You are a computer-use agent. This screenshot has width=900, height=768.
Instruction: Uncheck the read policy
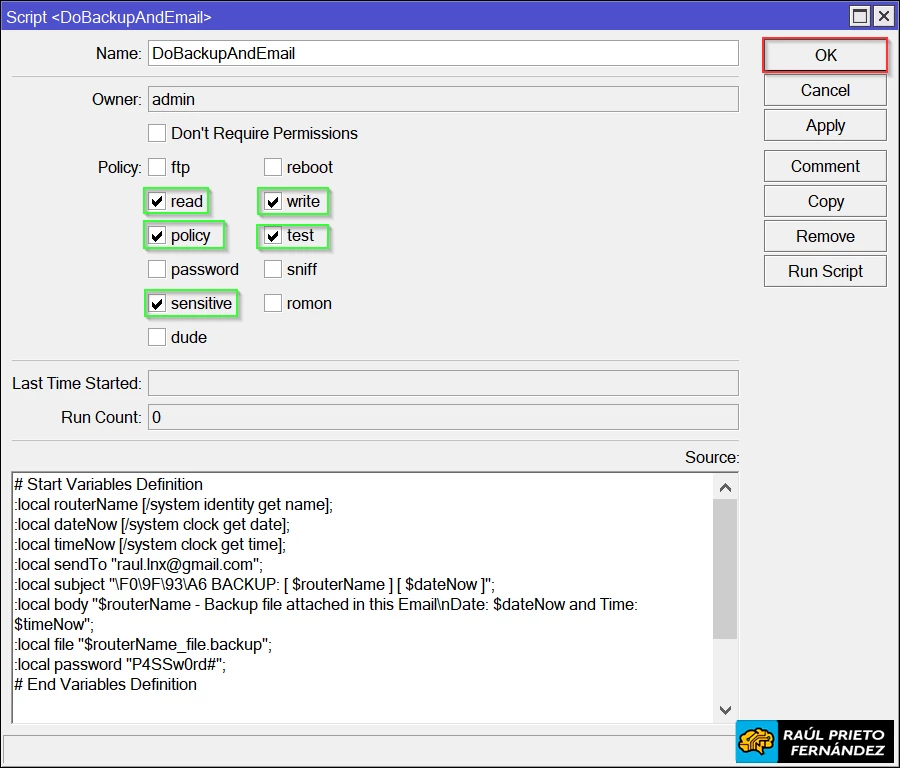pos(157,201)
